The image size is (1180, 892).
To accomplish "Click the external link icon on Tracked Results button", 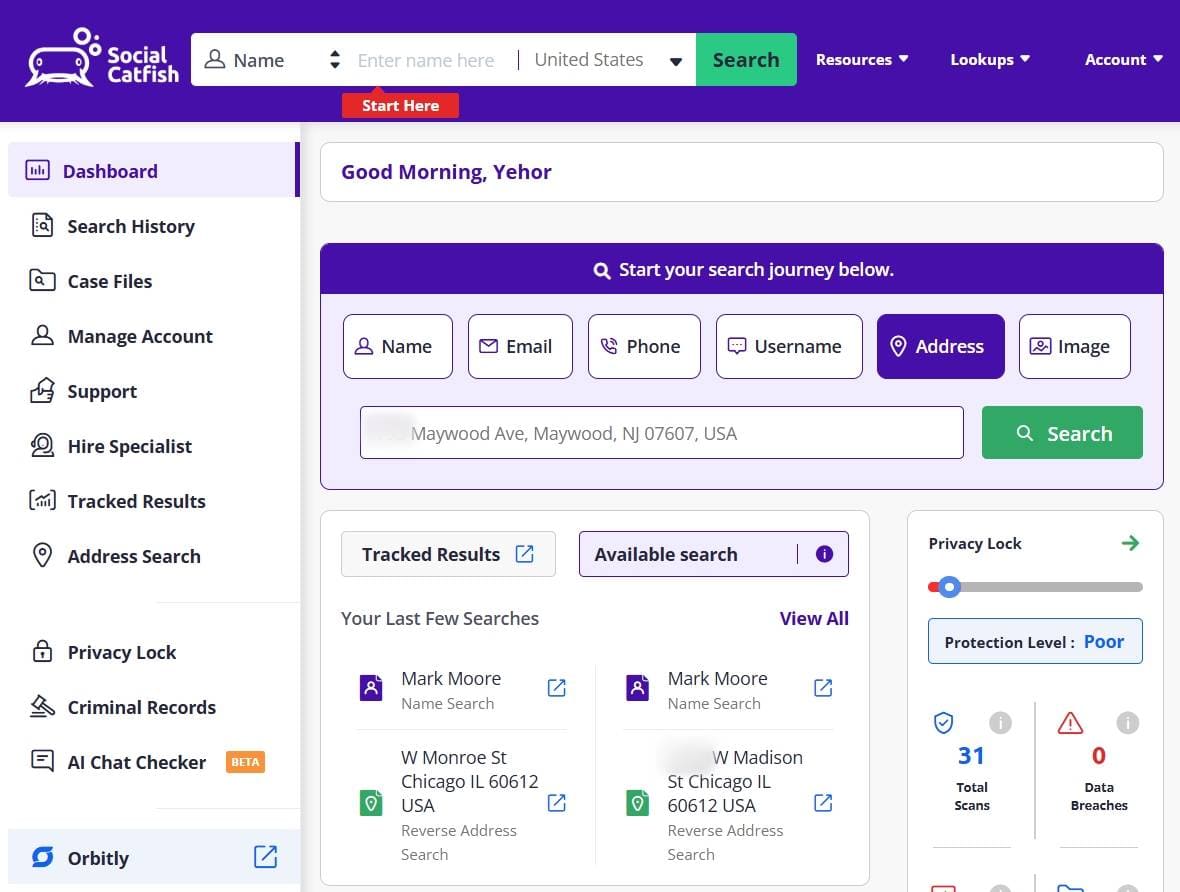I will tap(525, 554).
